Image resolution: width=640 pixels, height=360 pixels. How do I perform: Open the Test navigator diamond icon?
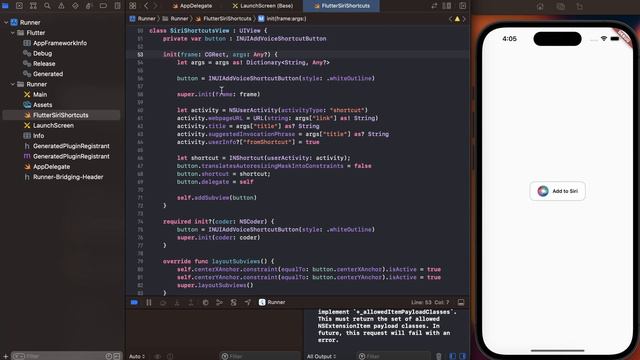[75, 6]
